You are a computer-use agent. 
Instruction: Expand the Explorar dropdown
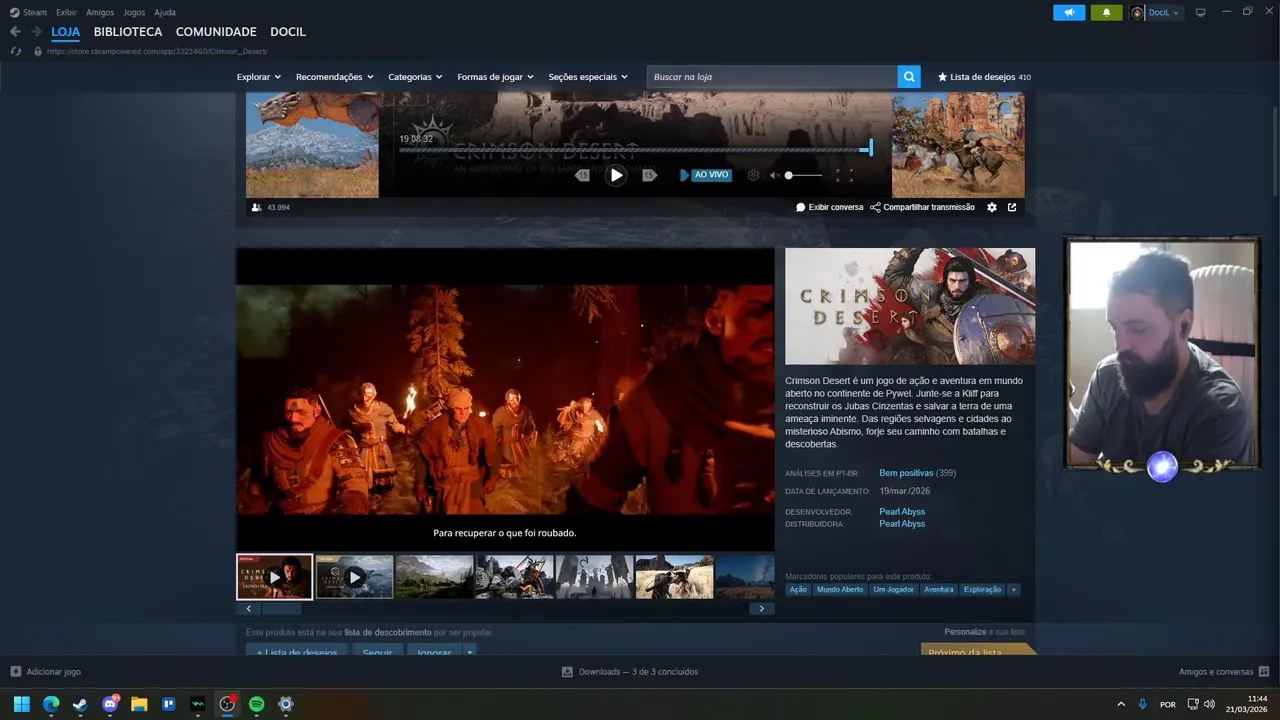258,77
